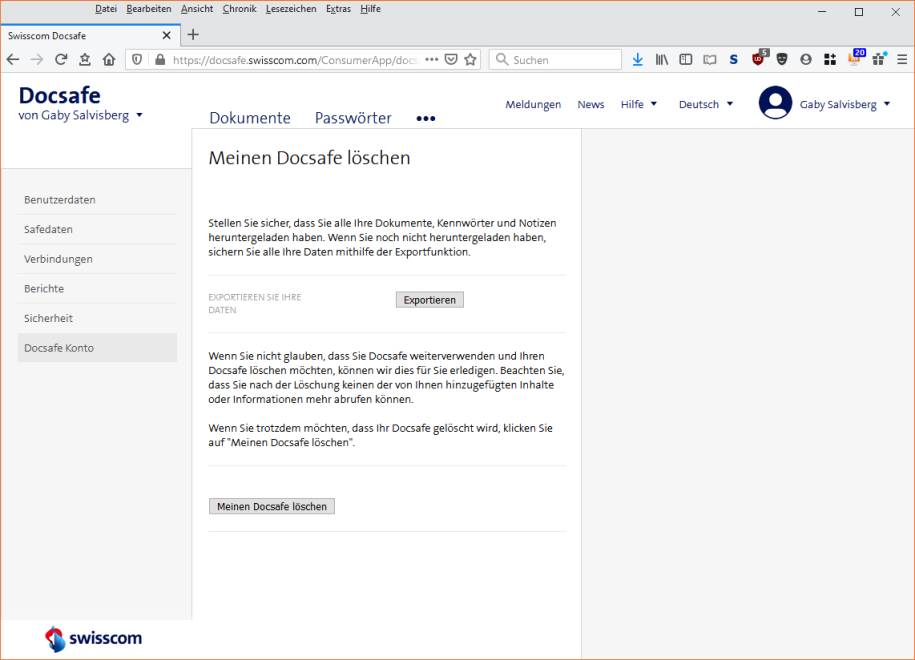Open the Firefox hamburger menu
This screenshot has height=660, width=915.
pyautogui.click(x=902, y=60)
